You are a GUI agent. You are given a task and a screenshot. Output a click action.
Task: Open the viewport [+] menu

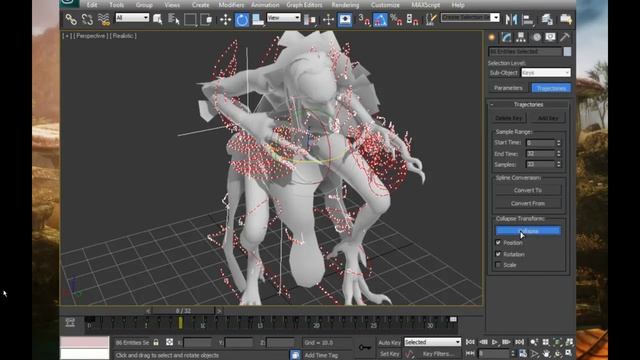tap(66, 36)
